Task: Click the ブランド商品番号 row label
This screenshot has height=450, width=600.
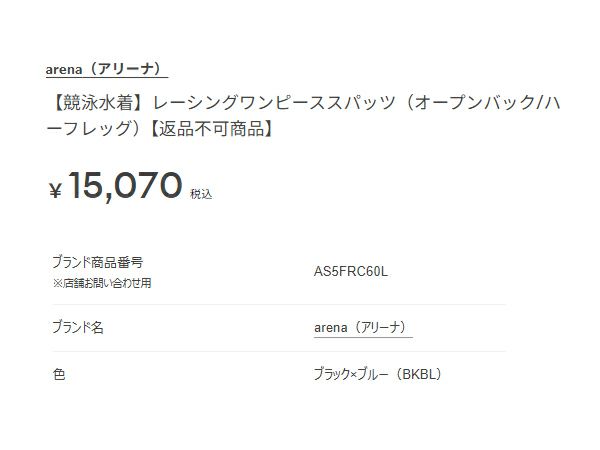Action: point(97,262)
